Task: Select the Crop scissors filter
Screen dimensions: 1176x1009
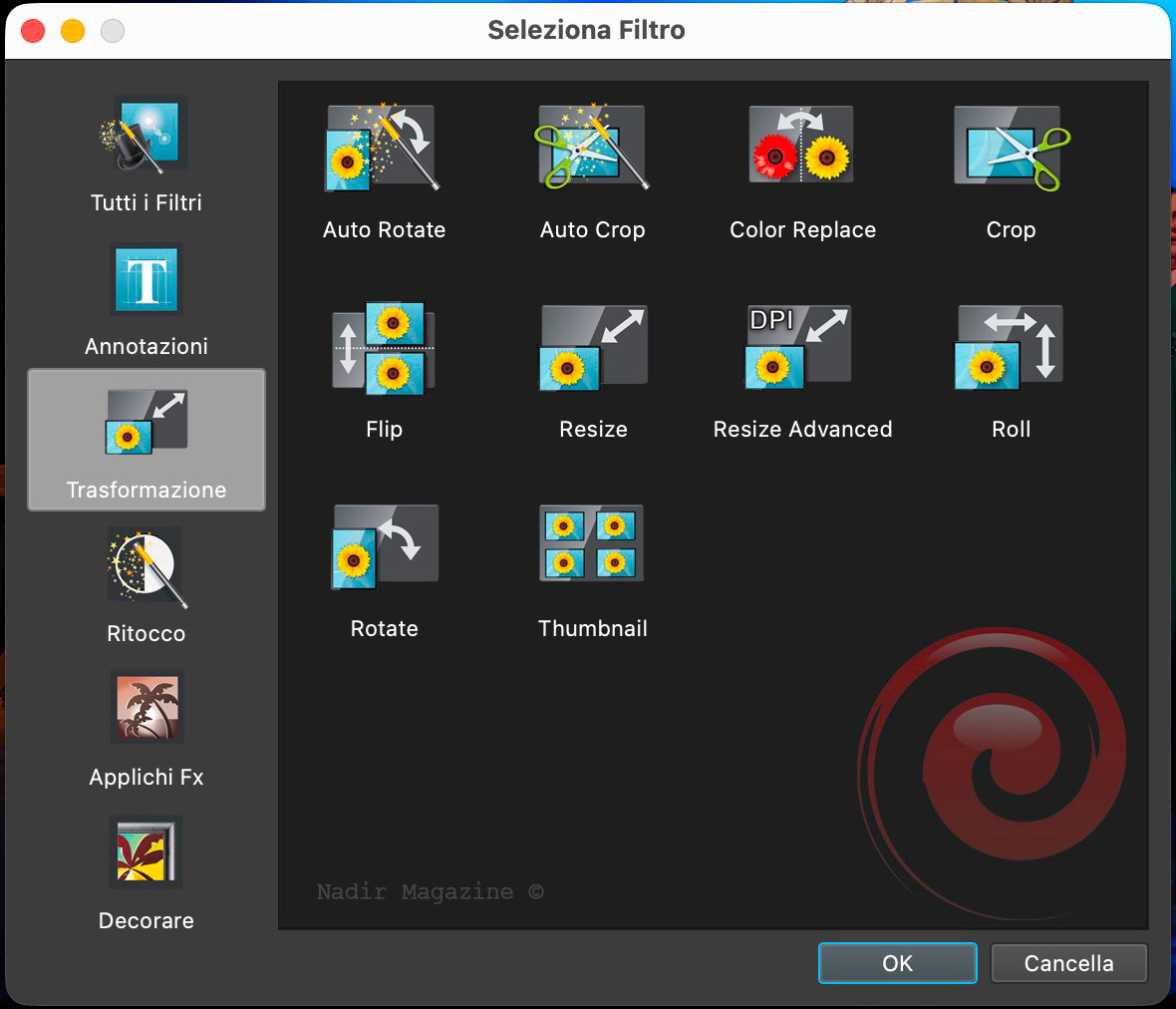Action: tap(1011, 148)
